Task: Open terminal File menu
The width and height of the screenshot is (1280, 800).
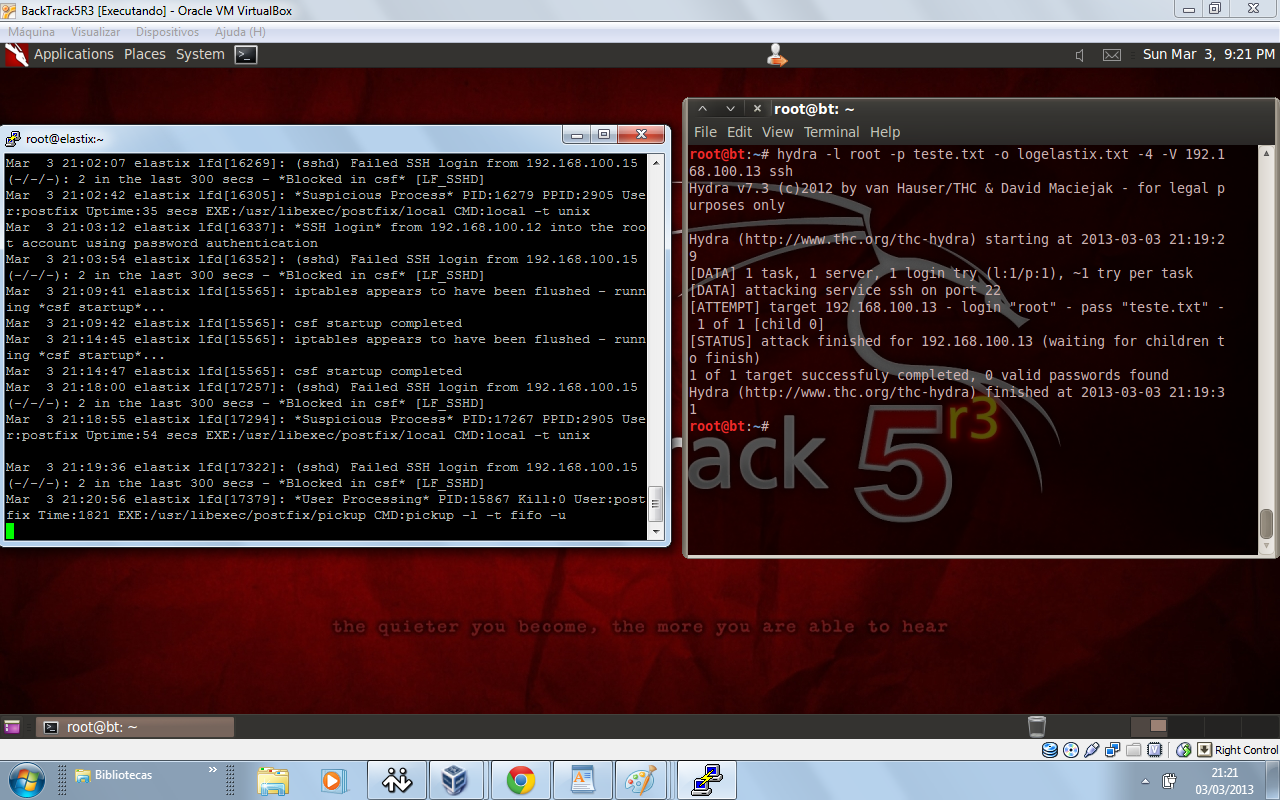Action: 705,132
